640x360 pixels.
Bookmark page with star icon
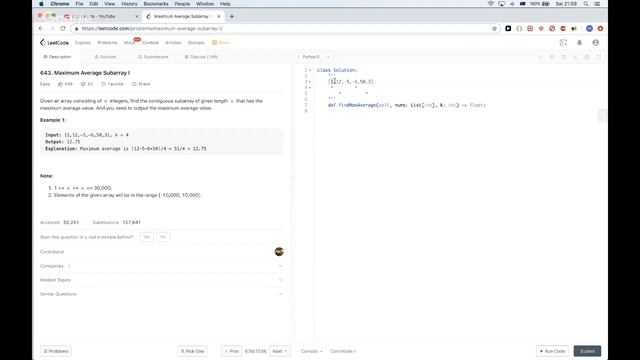(x=494, y=29)
